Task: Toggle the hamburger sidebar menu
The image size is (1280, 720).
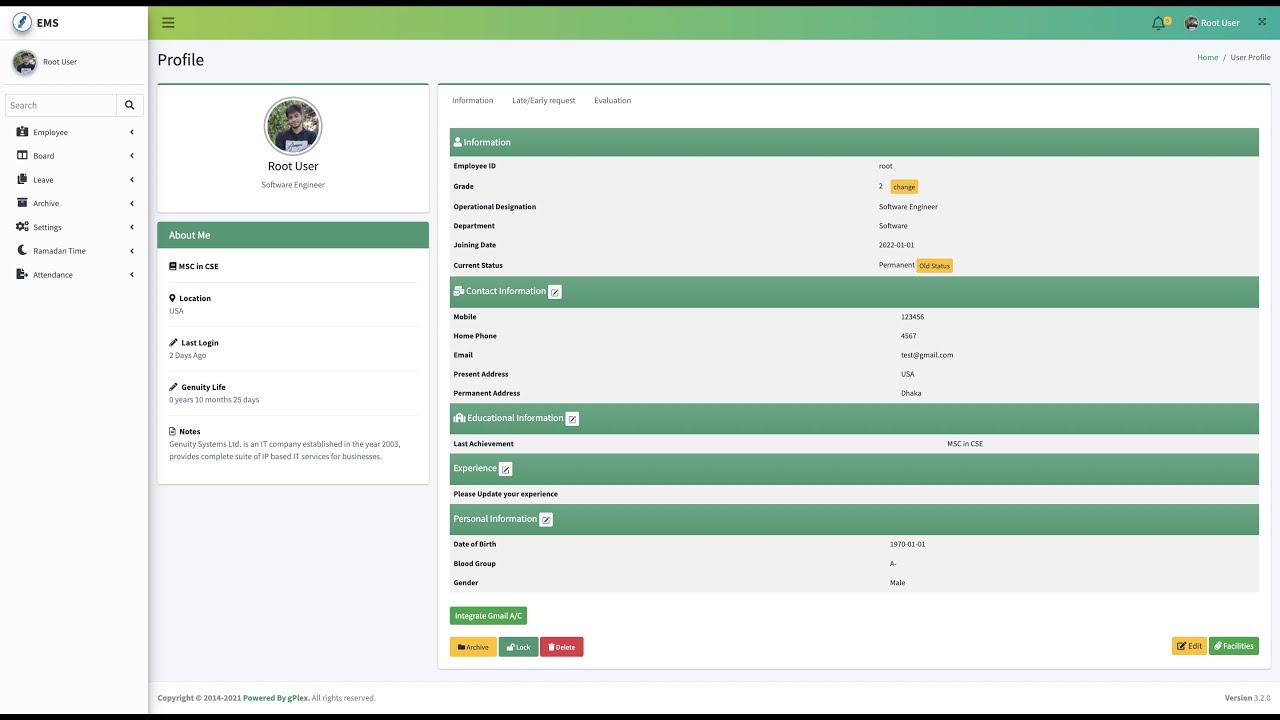Action: pyautogui.click(x=168, y=23)
